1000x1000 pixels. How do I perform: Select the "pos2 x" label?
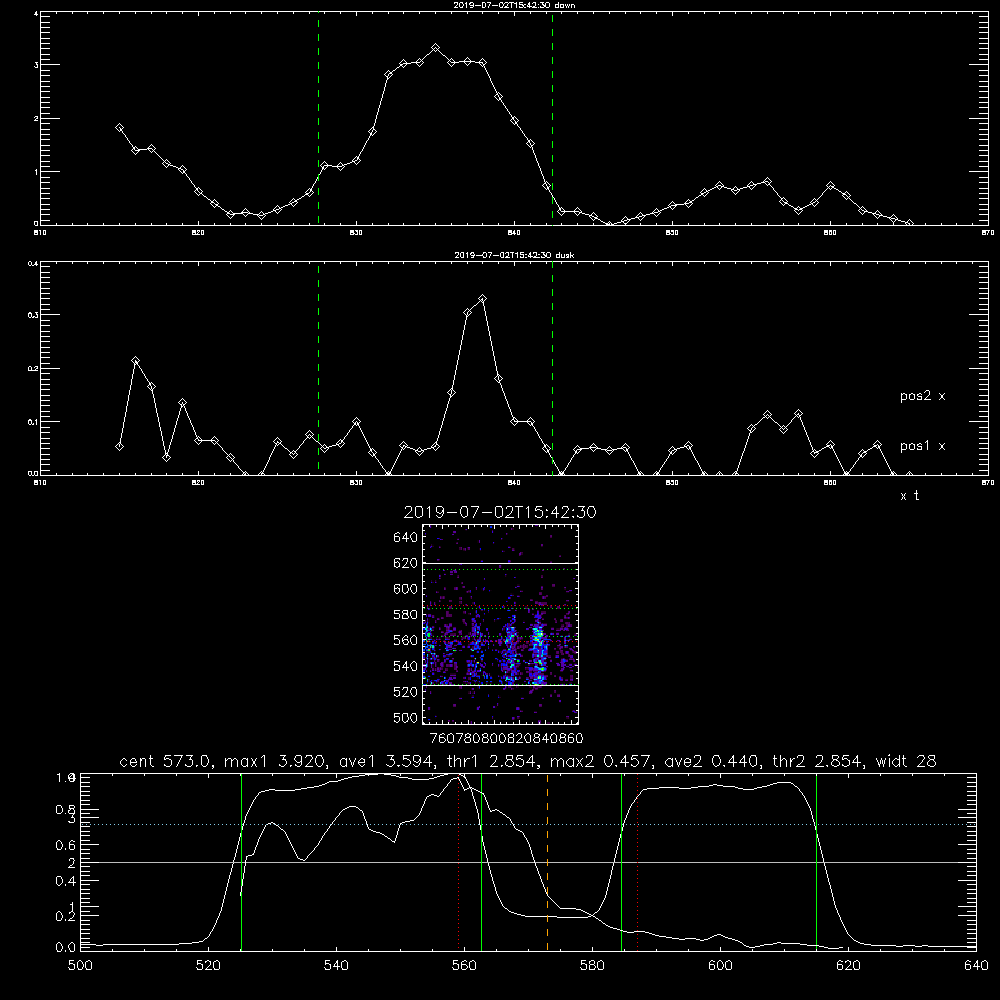coord(922,396)
